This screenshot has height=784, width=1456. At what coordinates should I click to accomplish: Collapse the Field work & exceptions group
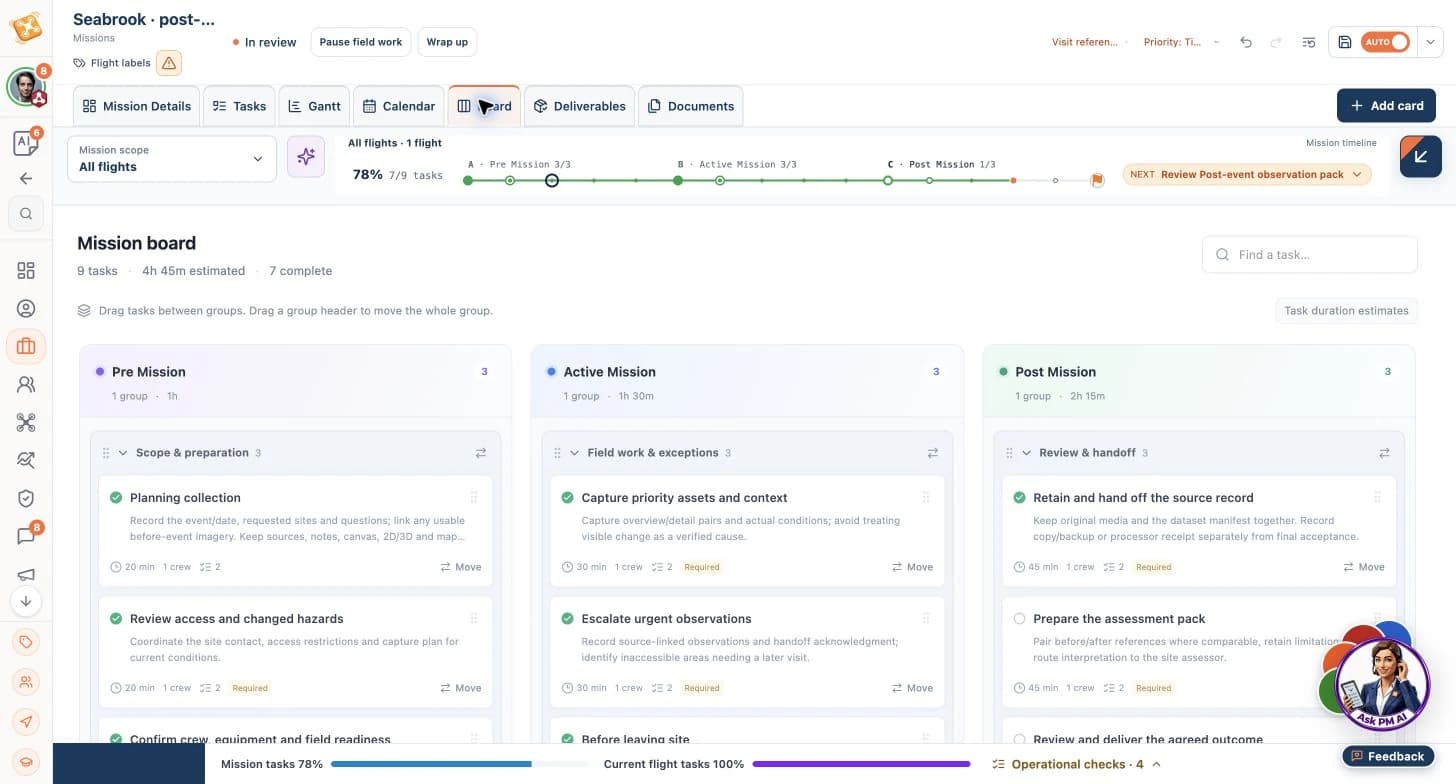[x=575, y=453]
